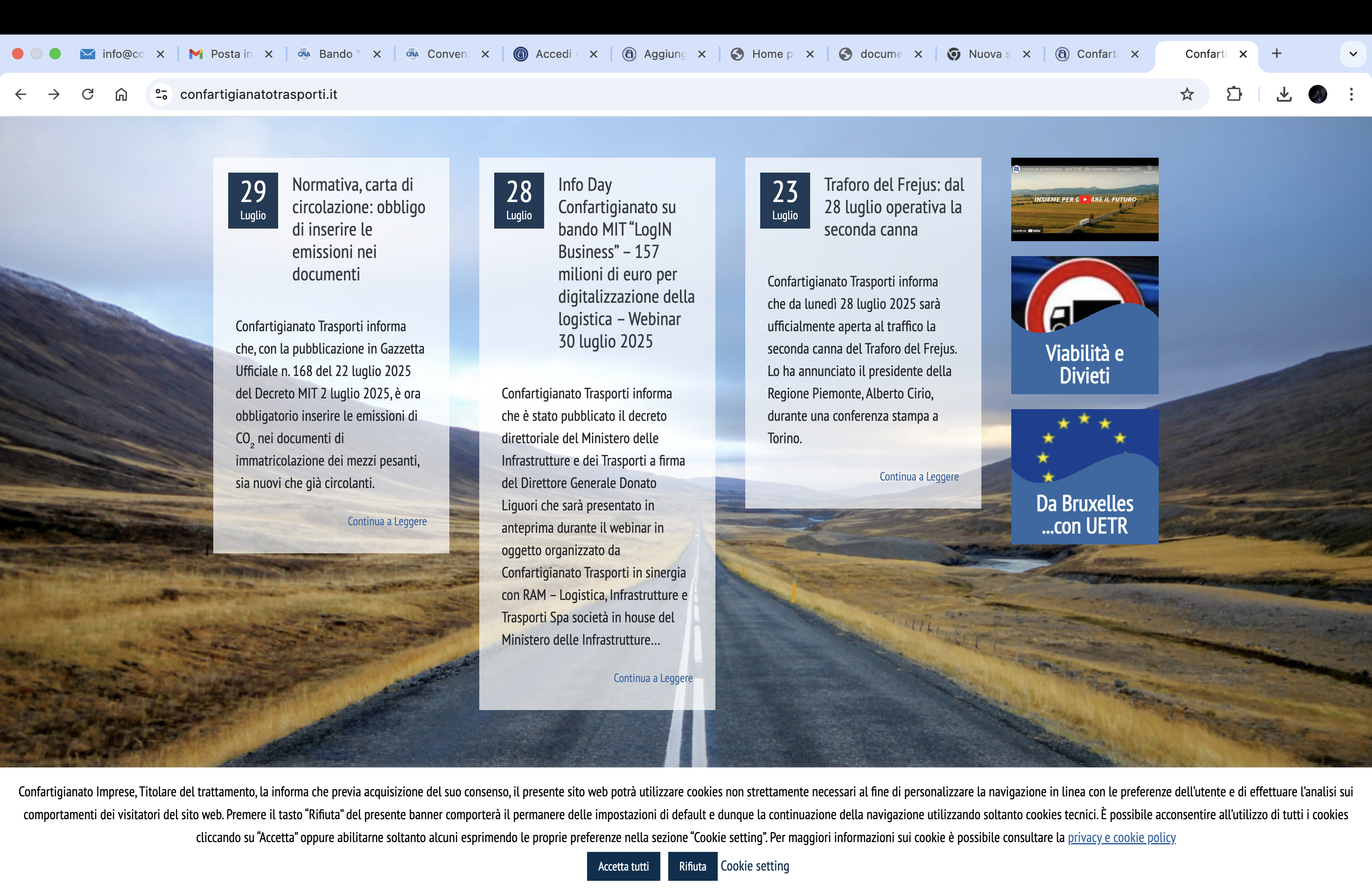Close the Bando tab
1372x892 pixels.
coord(377,54)
